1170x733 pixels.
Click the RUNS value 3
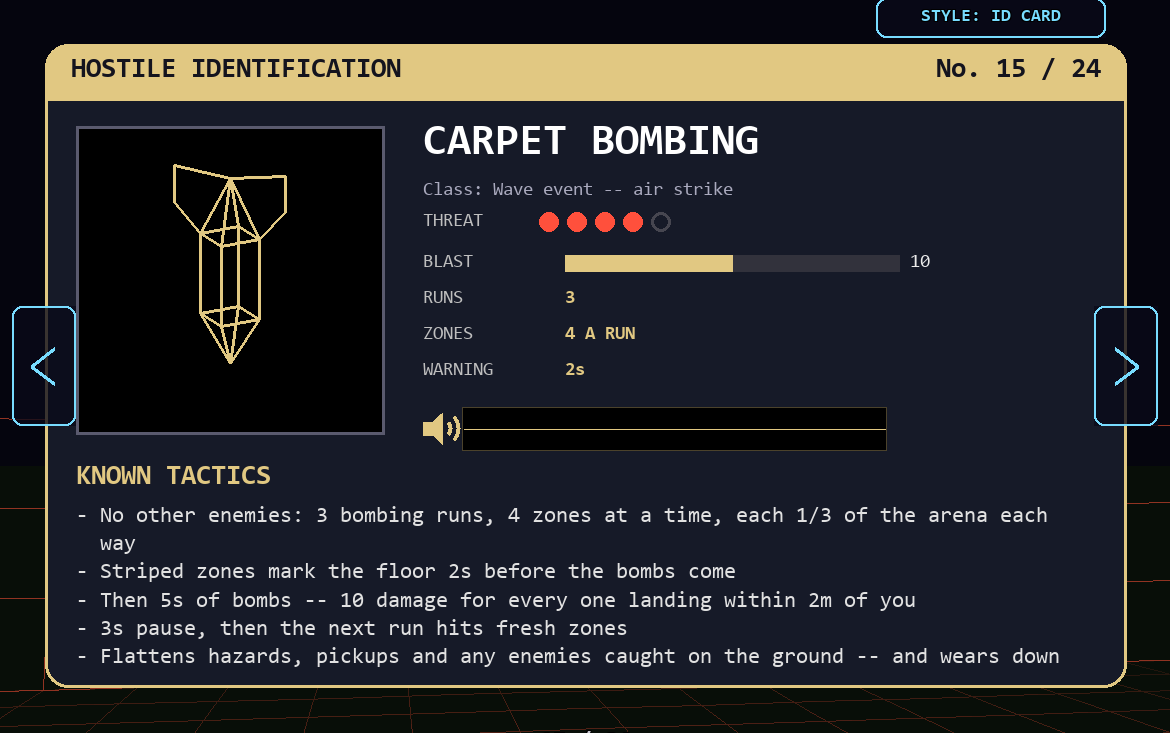570,297
